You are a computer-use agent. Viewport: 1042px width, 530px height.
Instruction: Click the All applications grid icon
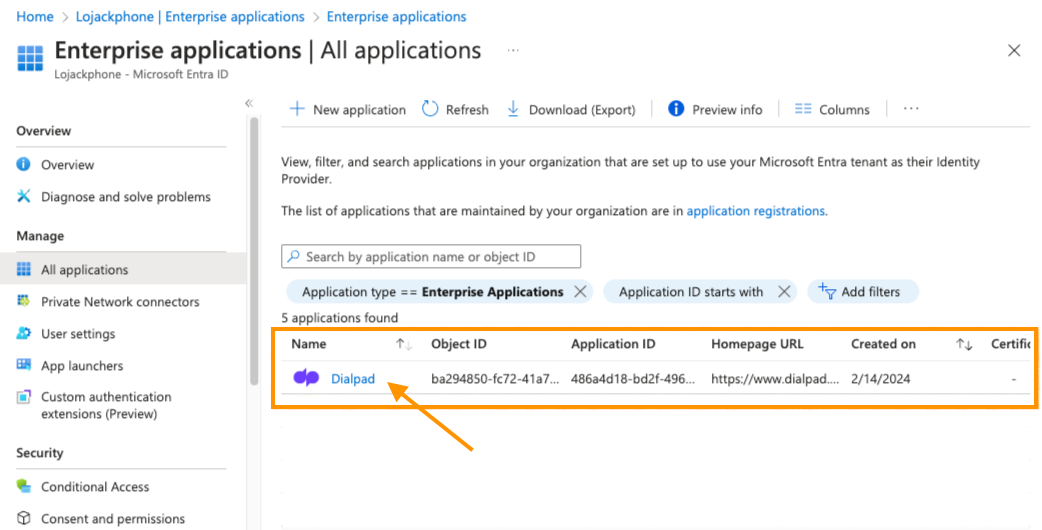(x=23, y=269)
